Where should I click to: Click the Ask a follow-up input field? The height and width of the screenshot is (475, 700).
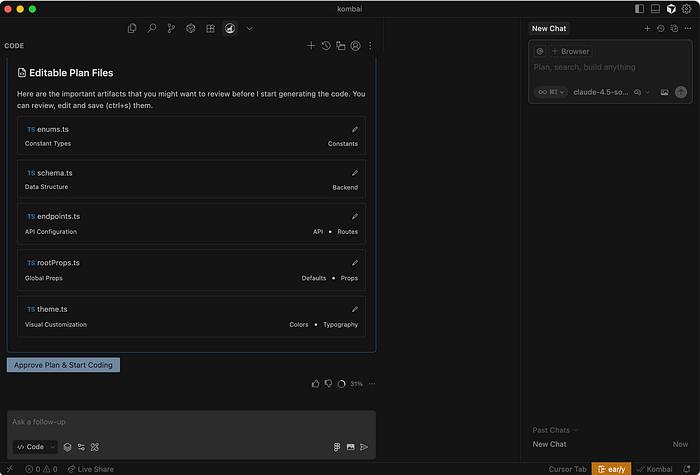pyautogui.click(x=190, y=422)
